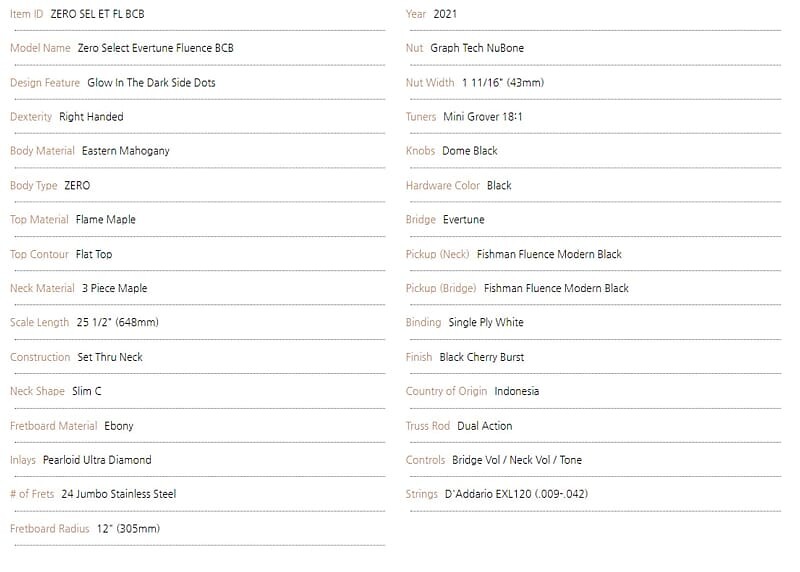This screenshot has height=572, width=800.
Task: Click the Evertune bridge value
Action: pyautogui.click(x=463, y=220)
